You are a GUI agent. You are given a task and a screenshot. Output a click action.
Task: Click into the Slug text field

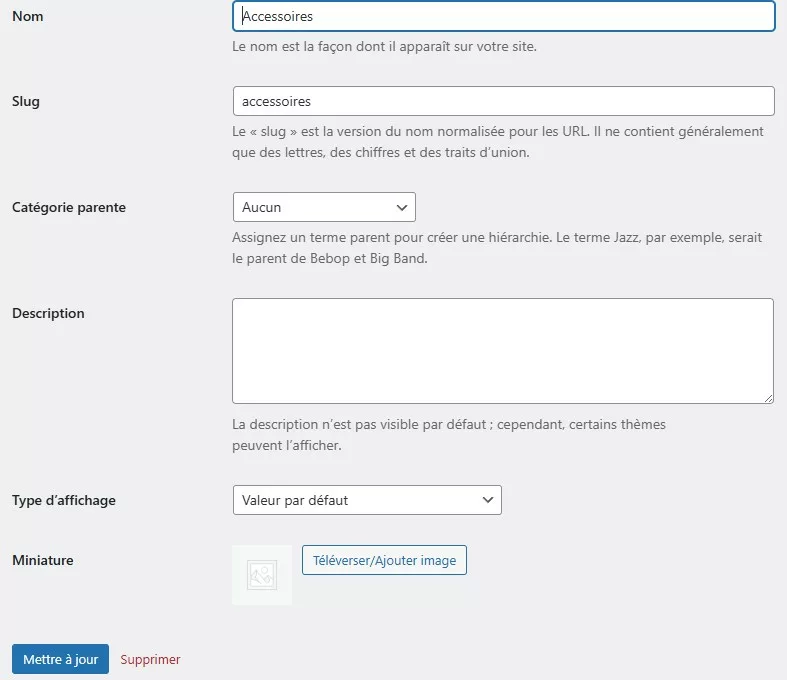pyautogui.click(x=503, y=101)
